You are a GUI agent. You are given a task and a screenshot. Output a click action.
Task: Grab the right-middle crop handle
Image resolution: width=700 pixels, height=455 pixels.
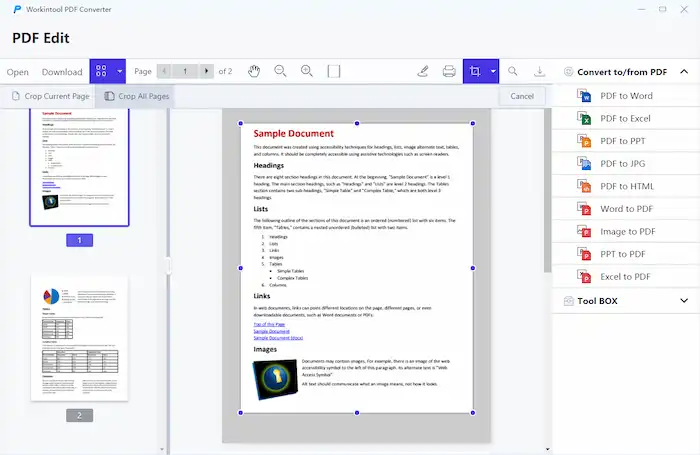point(473,268)
